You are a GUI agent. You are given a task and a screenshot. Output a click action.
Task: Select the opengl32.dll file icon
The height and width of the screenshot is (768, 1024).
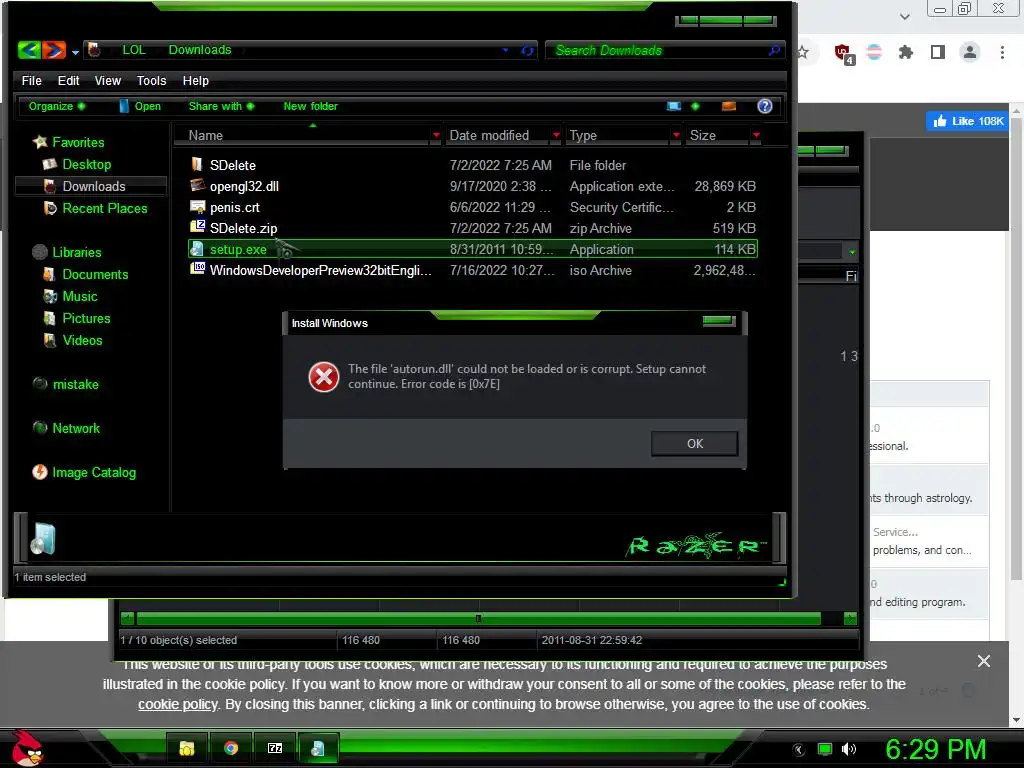point(197,185)
